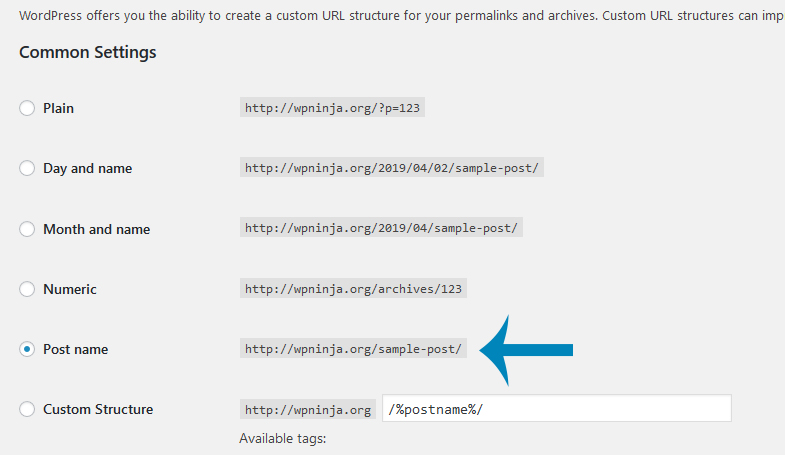The height and width of the screenshot is (455, 785).
Task: Click the 2019/04/02/sample-post example URL
Action: click(x=391, y=168)
